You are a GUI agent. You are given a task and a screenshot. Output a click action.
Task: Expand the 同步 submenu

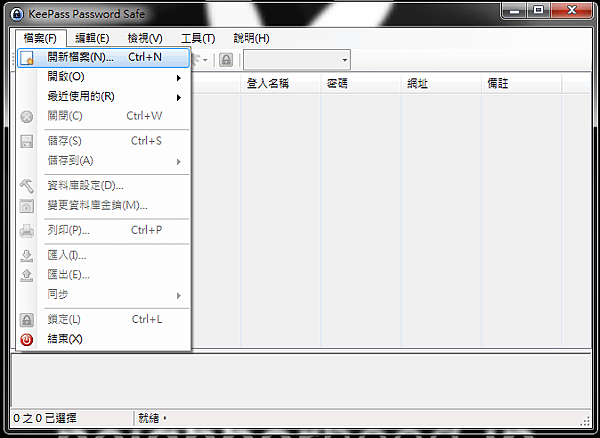click(x=103, y=295)
